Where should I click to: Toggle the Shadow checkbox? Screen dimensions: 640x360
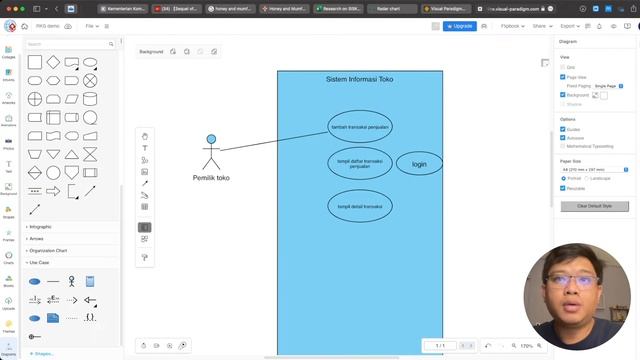point(562,104)
